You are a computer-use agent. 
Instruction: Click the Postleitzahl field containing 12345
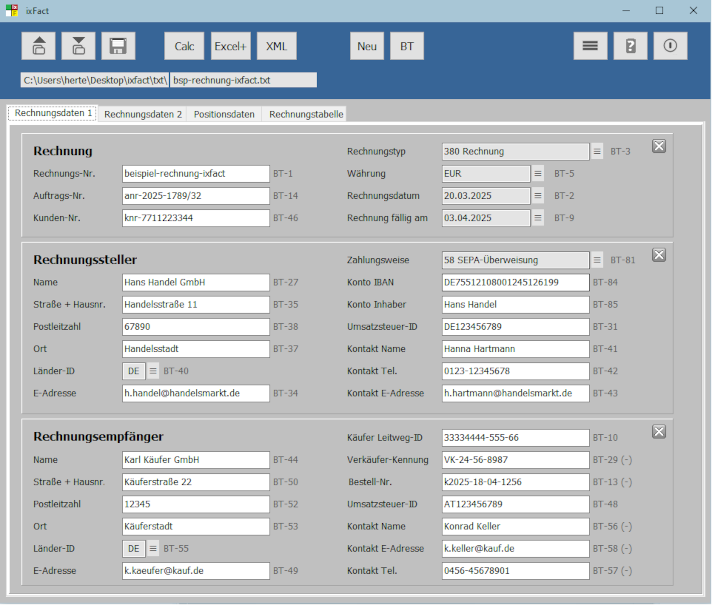(196, 504)
